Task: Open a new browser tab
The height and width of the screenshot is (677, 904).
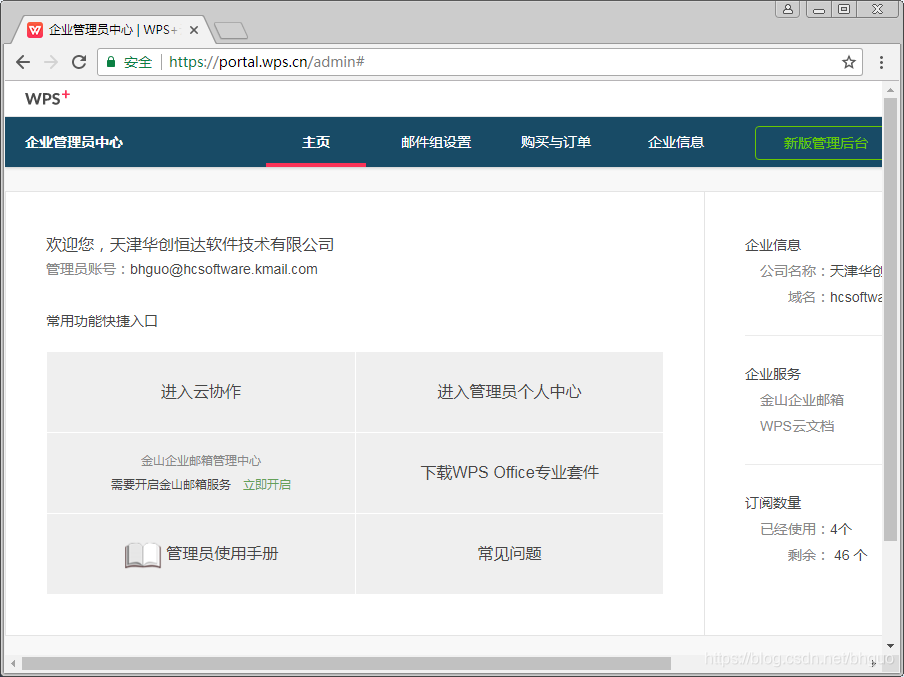Action: tap(231, 31)
